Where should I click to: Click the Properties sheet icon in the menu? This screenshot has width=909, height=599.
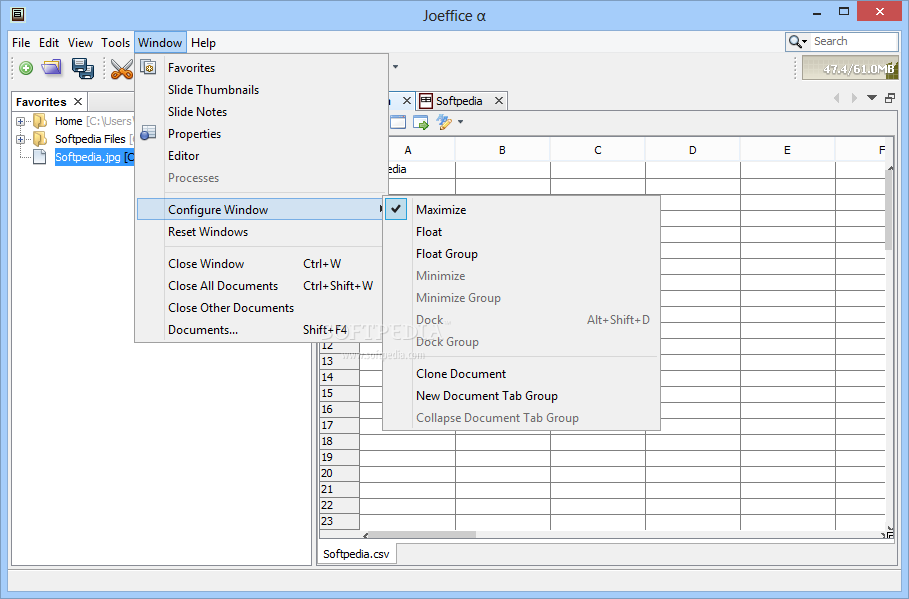pyautogui.click(x=148, y=133)
